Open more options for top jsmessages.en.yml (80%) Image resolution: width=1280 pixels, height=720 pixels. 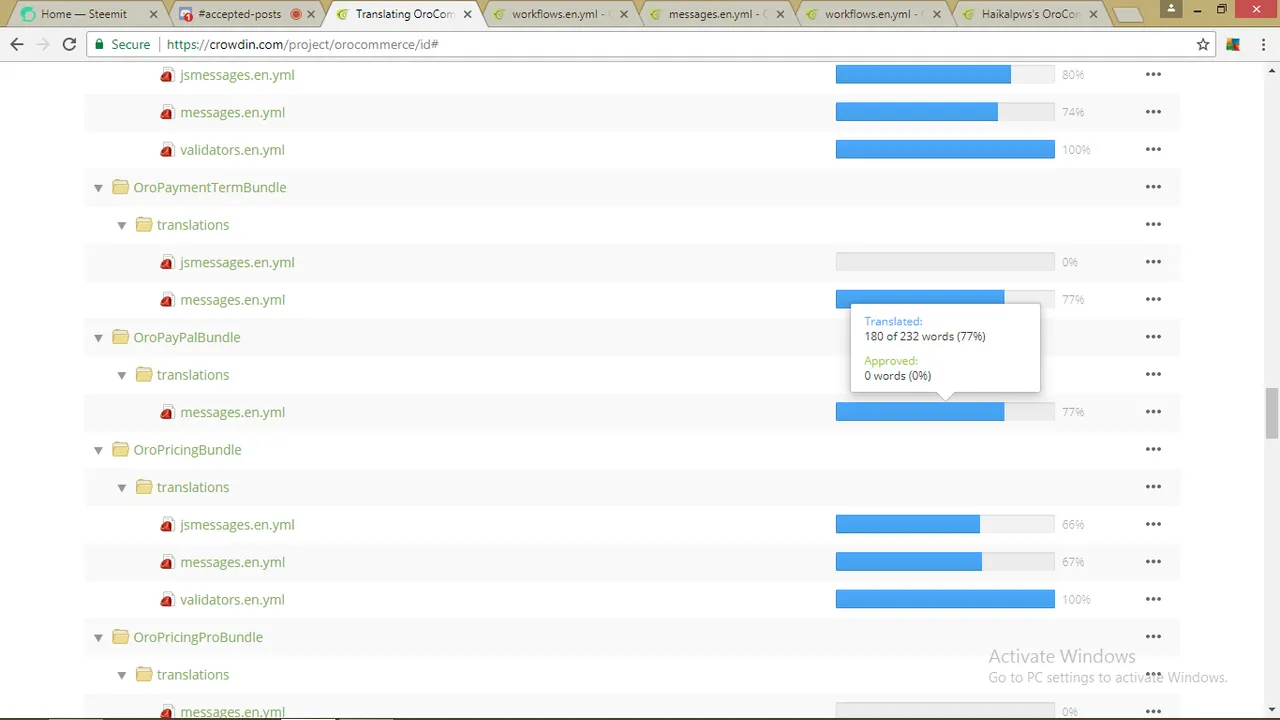[1153, 75]
